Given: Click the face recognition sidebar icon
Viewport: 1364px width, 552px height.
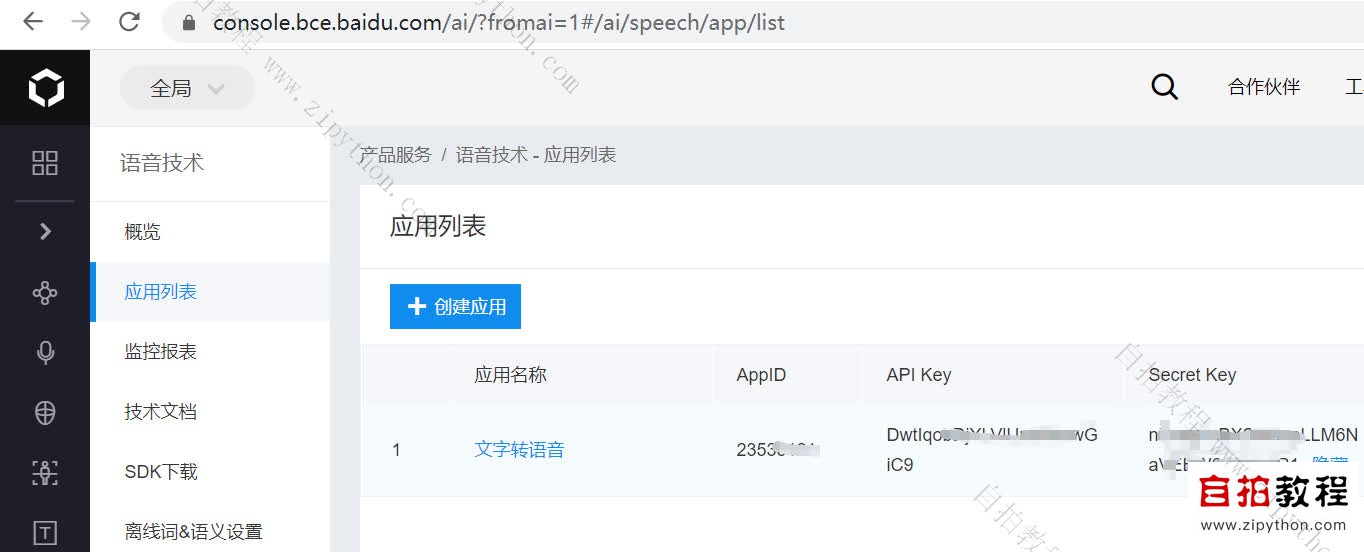Looking at the screenshot, I should point(45,472).
